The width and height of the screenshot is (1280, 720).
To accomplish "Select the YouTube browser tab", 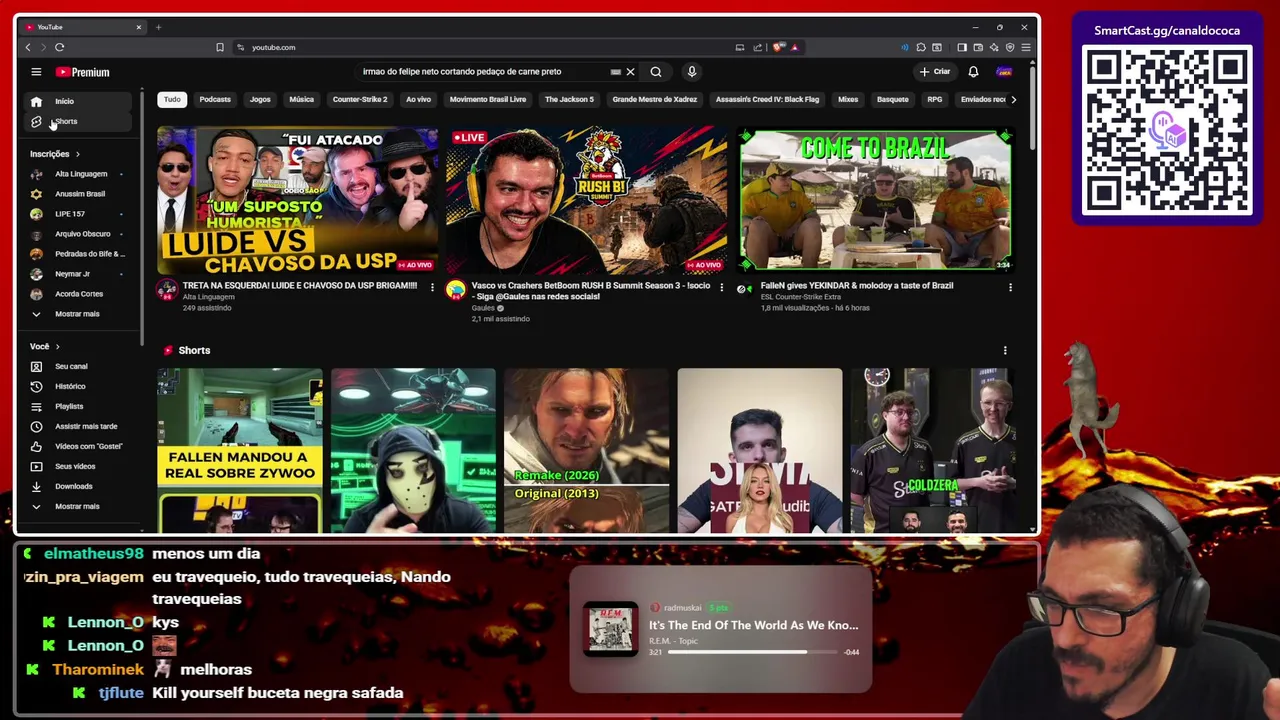I will coord(82,27).
